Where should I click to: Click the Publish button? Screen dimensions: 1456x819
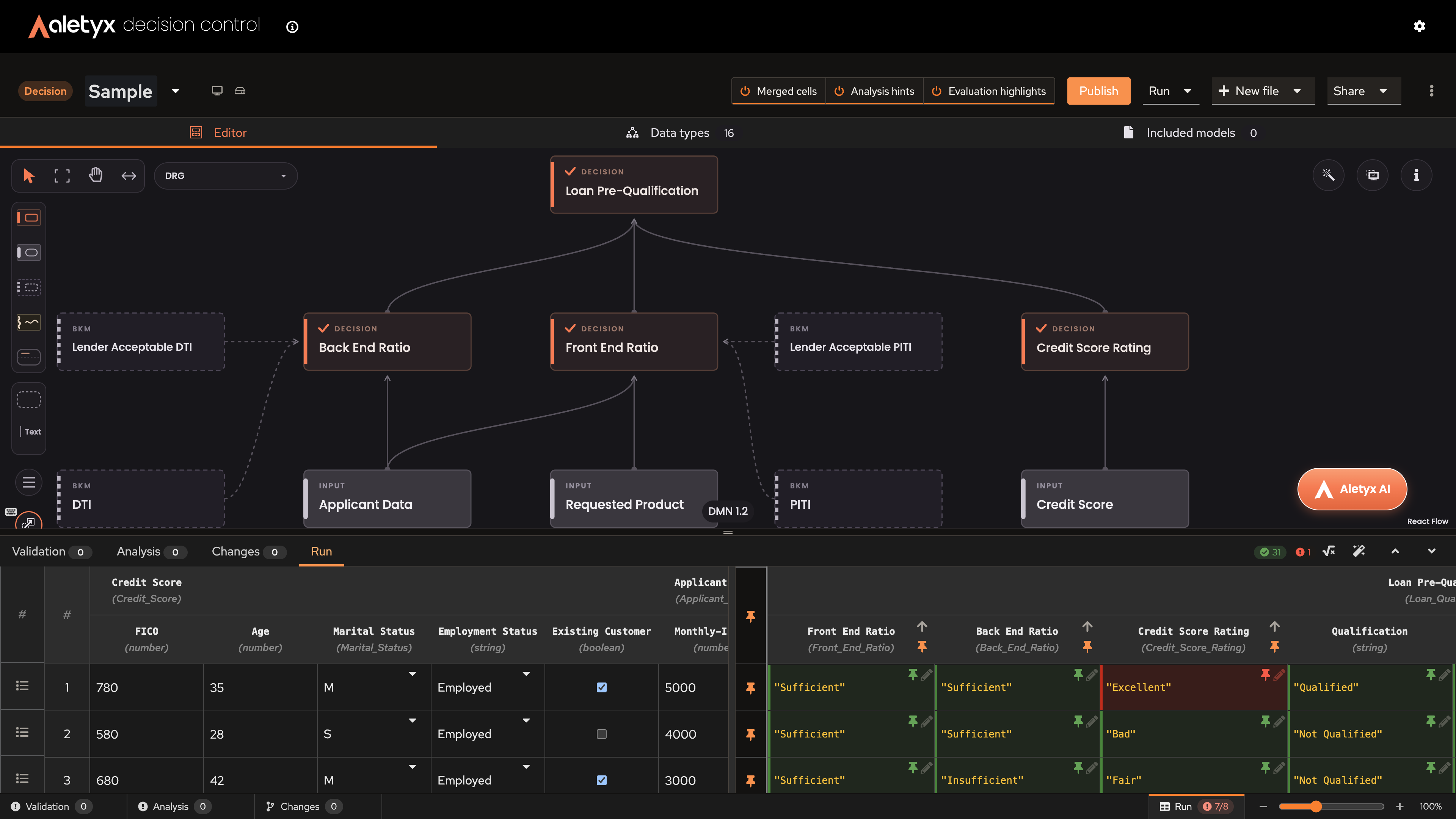tap(1098, 91)
